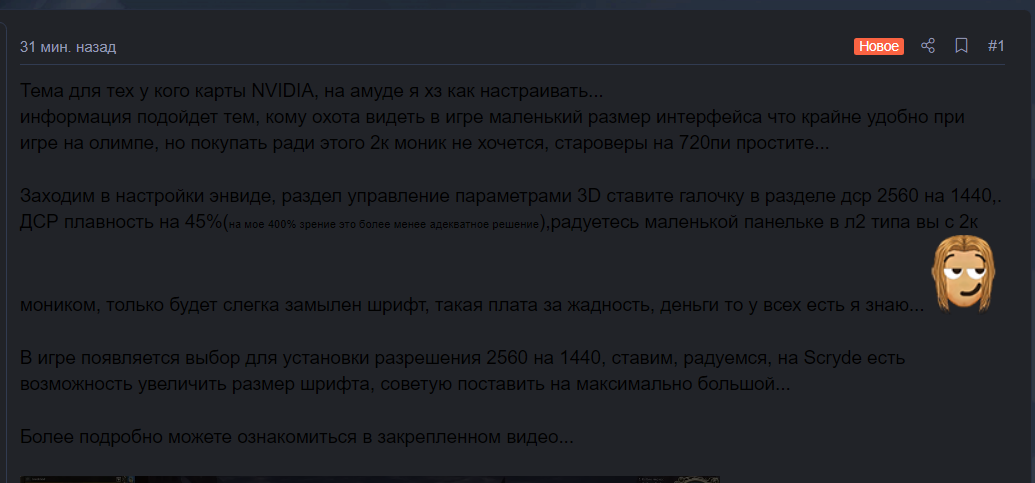The height and width of the screenshot is (483, 1035).
Task: Click the post line starting 'Тема для тех'
Action: pos(312,90)
